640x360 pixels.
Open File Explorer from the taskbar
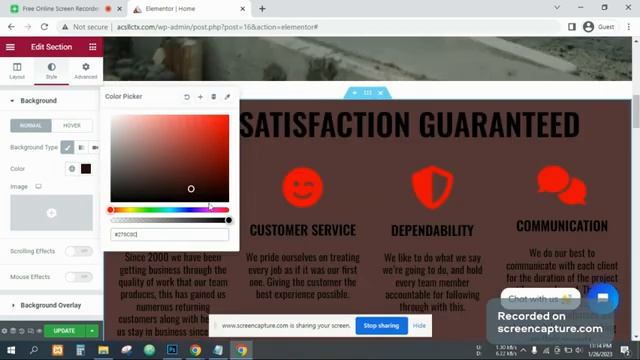click(103, 350)
